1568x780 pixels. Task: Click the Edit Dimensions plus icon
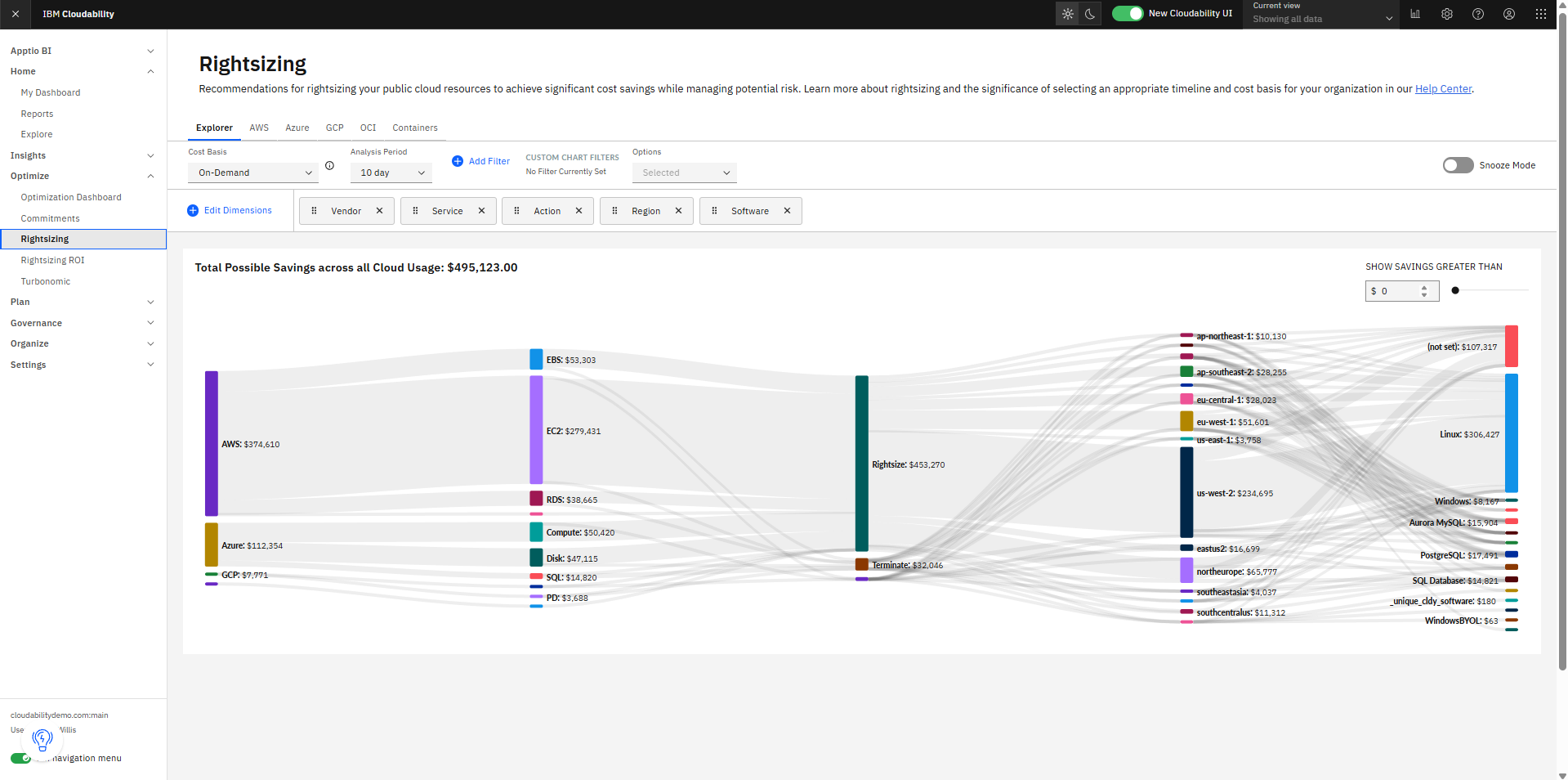[x=193, y=210]
